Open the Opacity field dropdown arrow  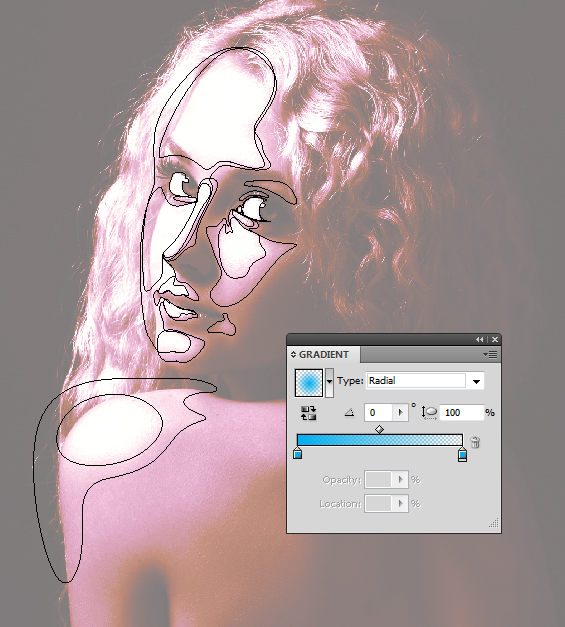(400, 479)
